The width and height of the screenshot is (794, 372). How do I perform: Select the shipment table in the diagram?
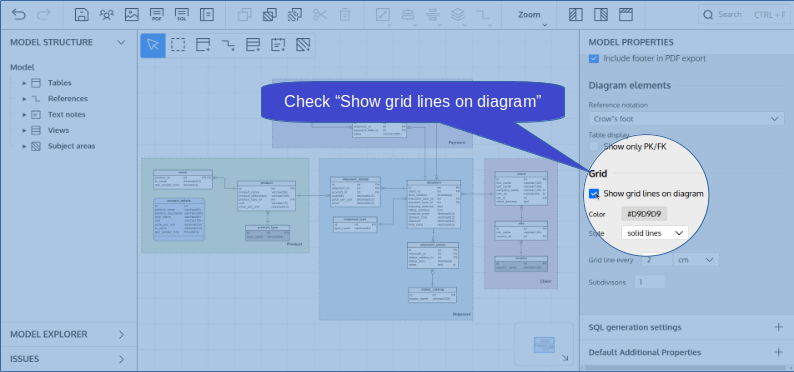pyautogui.click(x=433, y=204)
